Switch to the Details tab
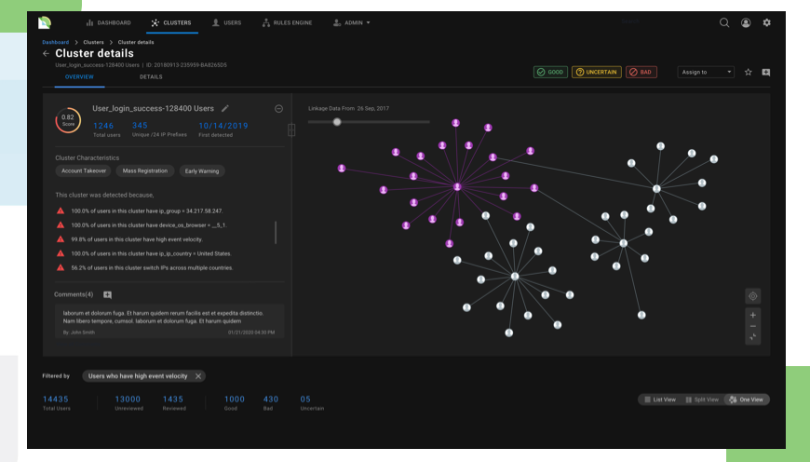Image resolution: width=810 pixels, height=462 pixels. [x=151, y=77]
